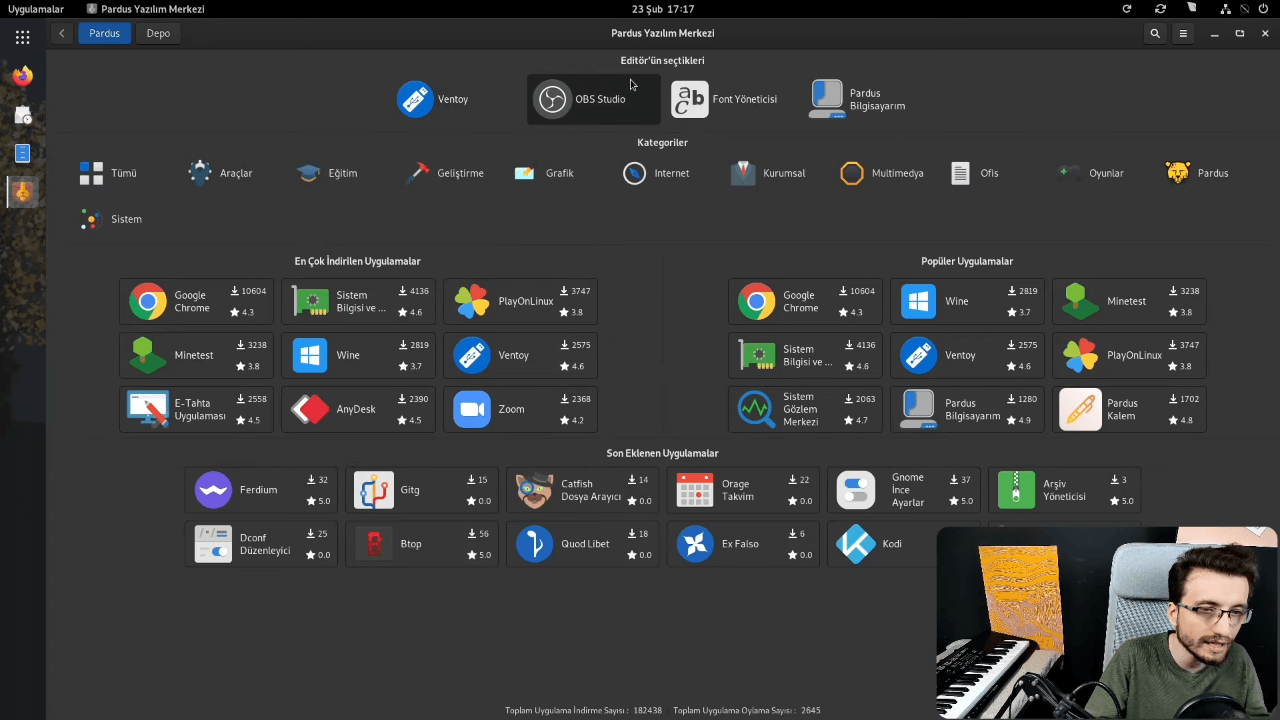Open the Uygulamalar menu in top panel
The height and width of the screenshot is (720, 1280).
coord(36,9)
